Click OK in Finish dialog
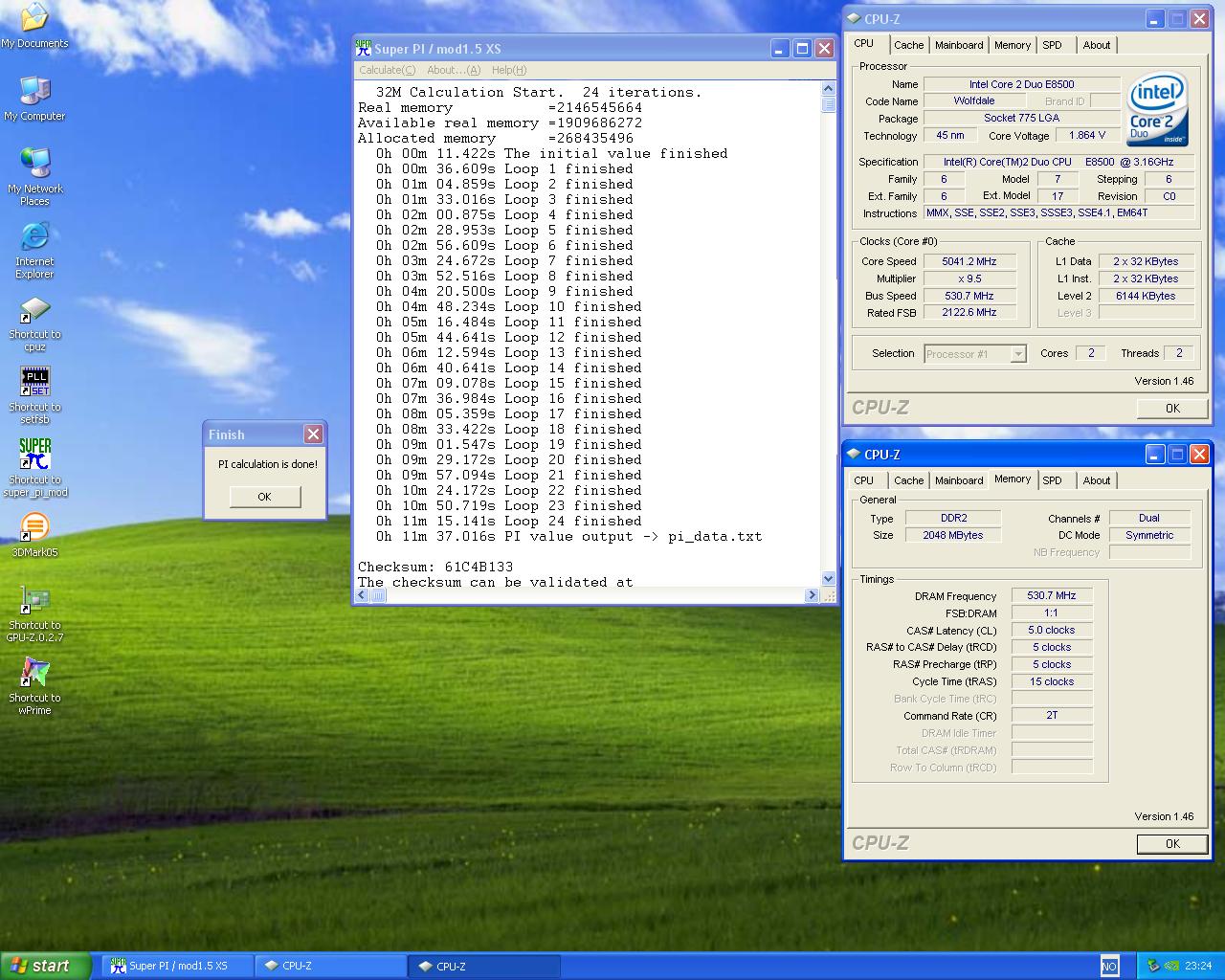Screen dimensions: 1225x980 click(x=264, y=497)
